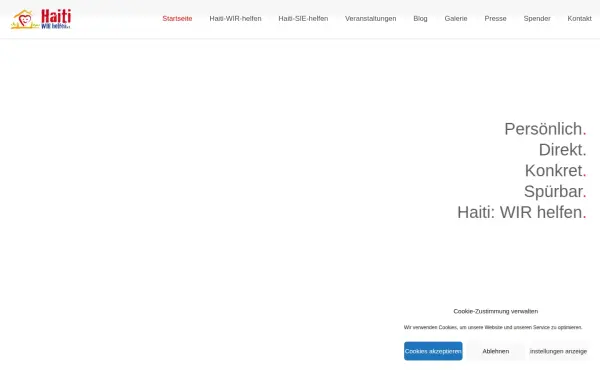This screenshot has height=375, width=600.
Task: Accept cookies with 'Cookies akzeptieren' button
Action: tap(433, 351)
